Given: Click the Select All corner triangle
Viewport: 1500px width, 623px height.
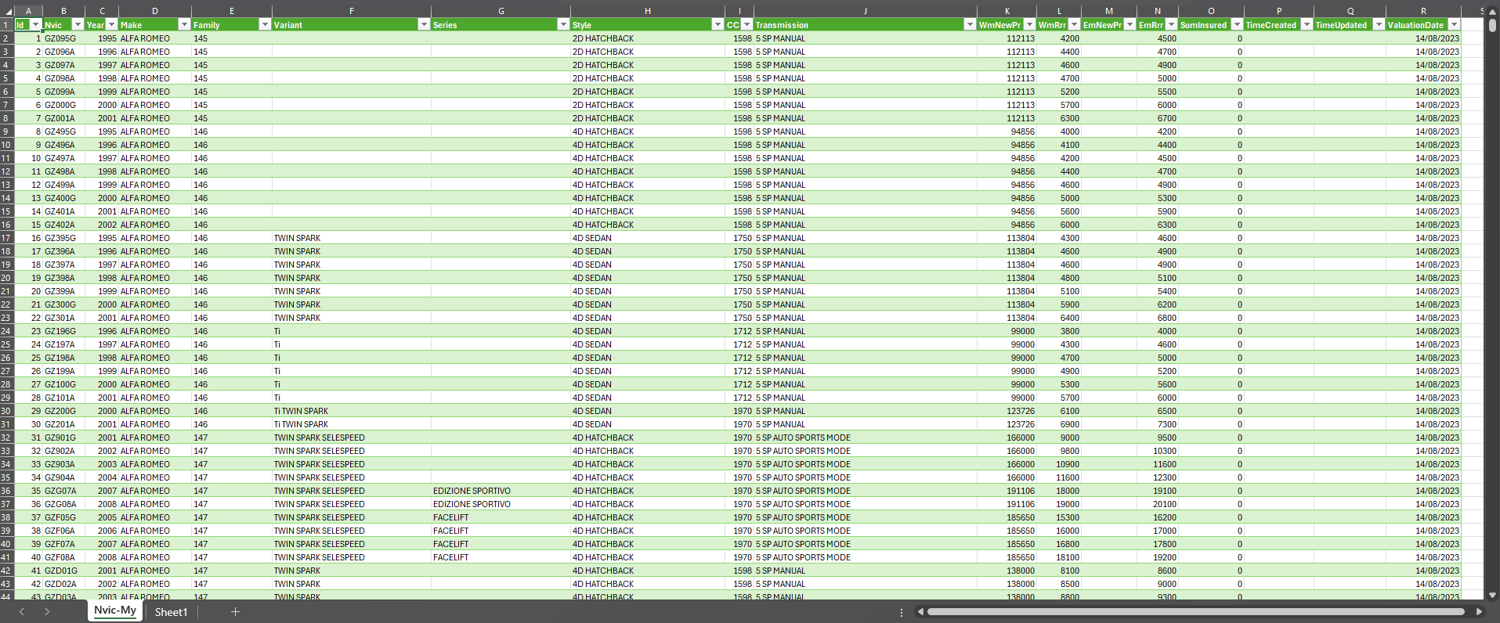Looking at the screenshot, I should coord(7,11).
